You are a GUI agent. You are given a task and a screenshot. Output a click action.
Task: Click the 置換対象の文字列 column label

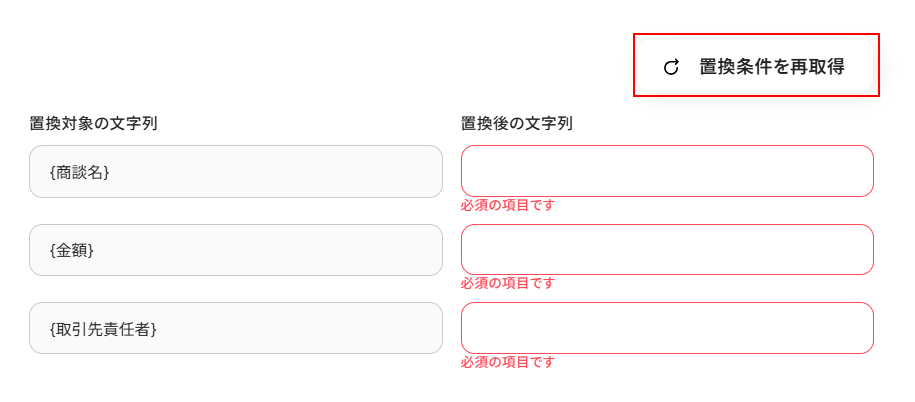(93, 124)
